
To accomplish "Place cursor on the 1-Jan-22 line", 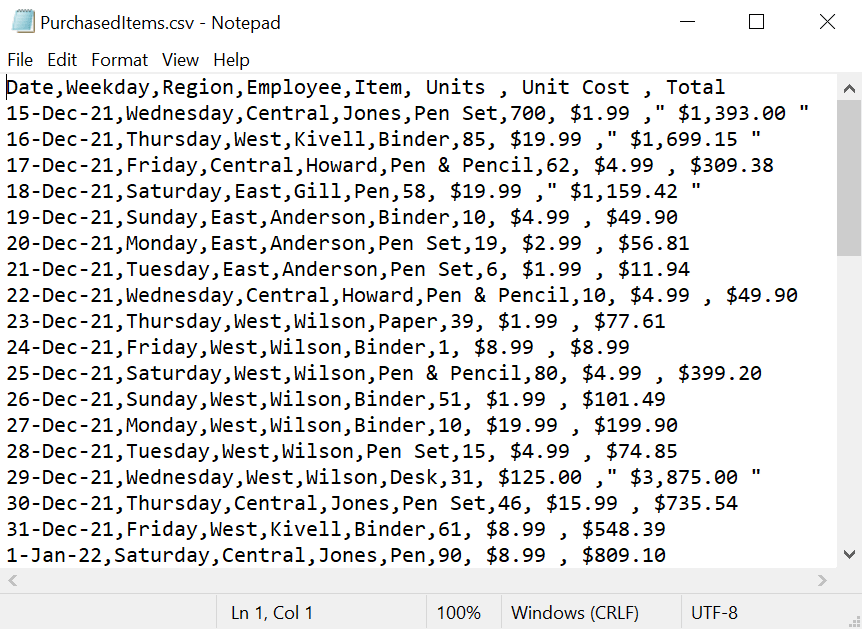I will click(x=336, y=555).
